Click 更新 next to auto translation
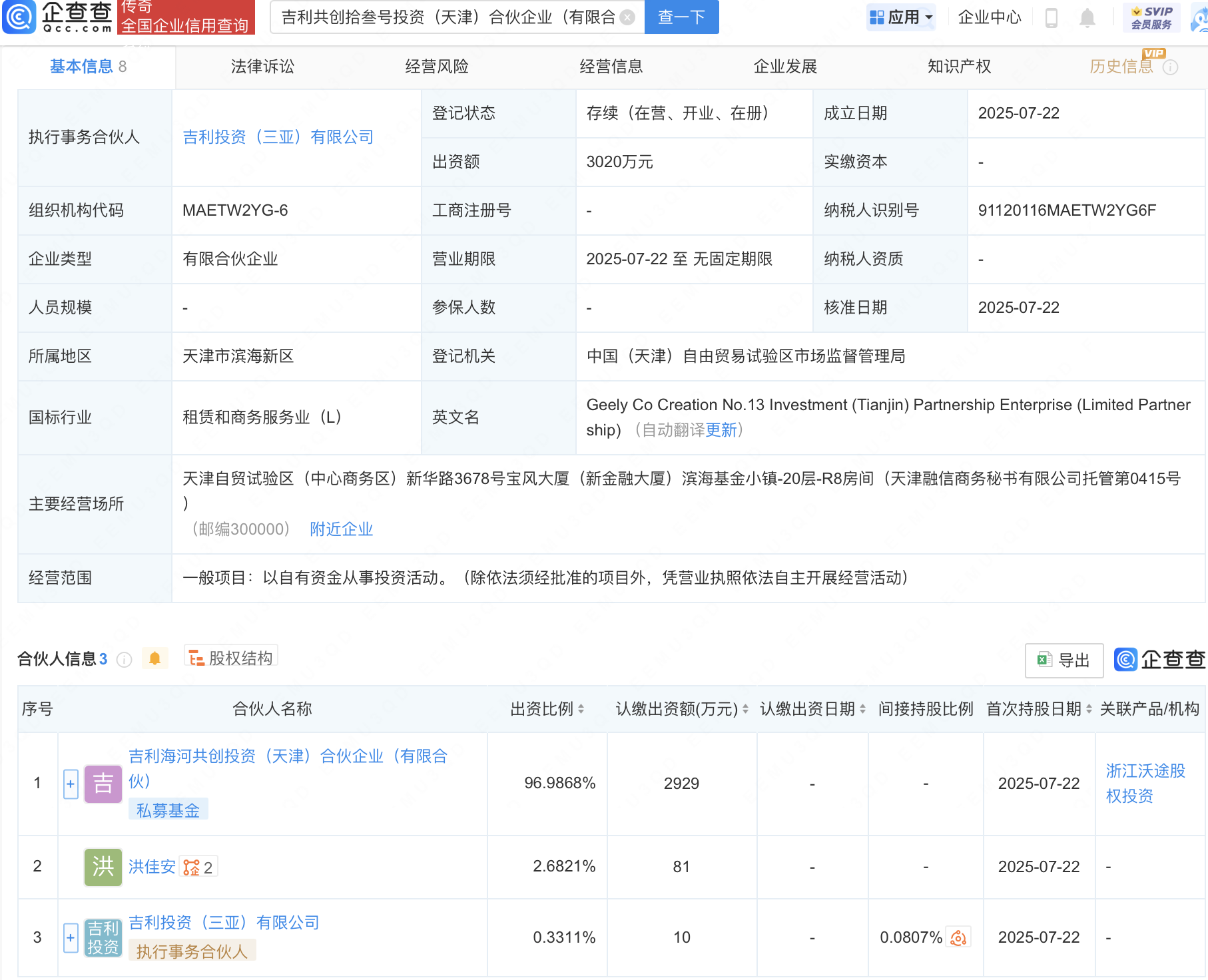This screenshot has width=1208, height=980. click(721, 430)
